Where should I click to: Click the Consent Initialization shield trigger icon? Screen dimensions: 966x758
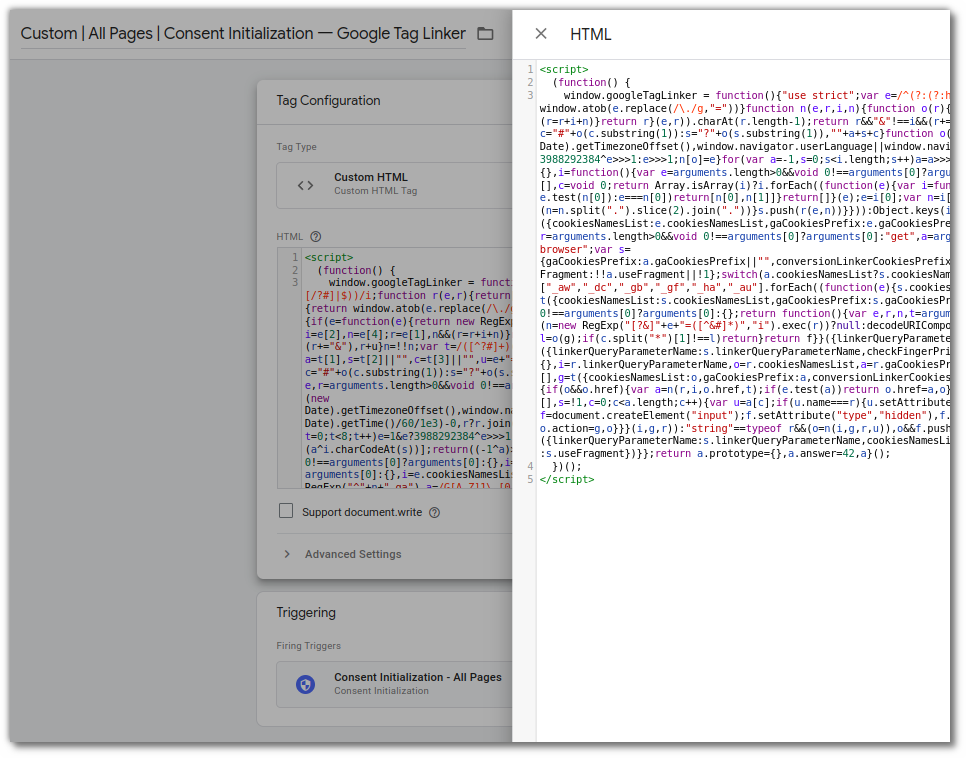(x=306, y=684)
